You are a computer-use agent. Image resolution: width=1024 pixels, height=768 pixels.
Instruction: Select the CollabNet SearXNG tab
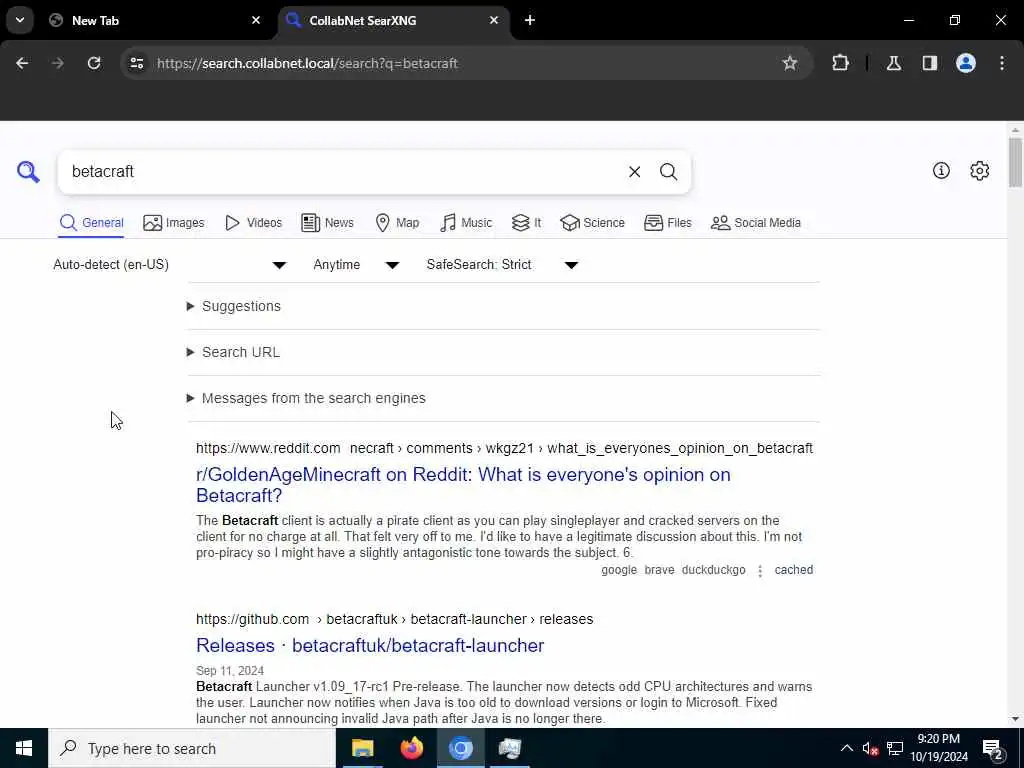point(394,20)
